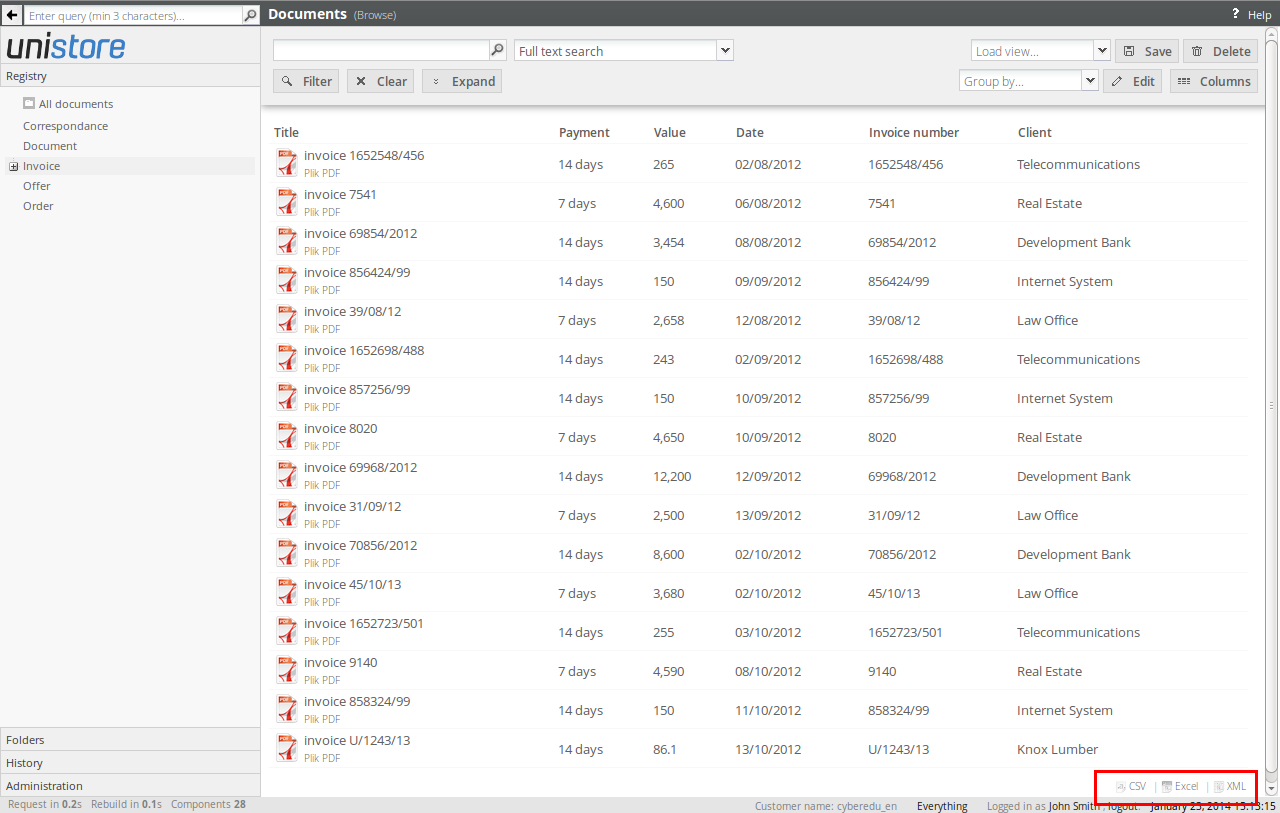Click the Edit button
1280x813 pixels.
(1132, 81)
